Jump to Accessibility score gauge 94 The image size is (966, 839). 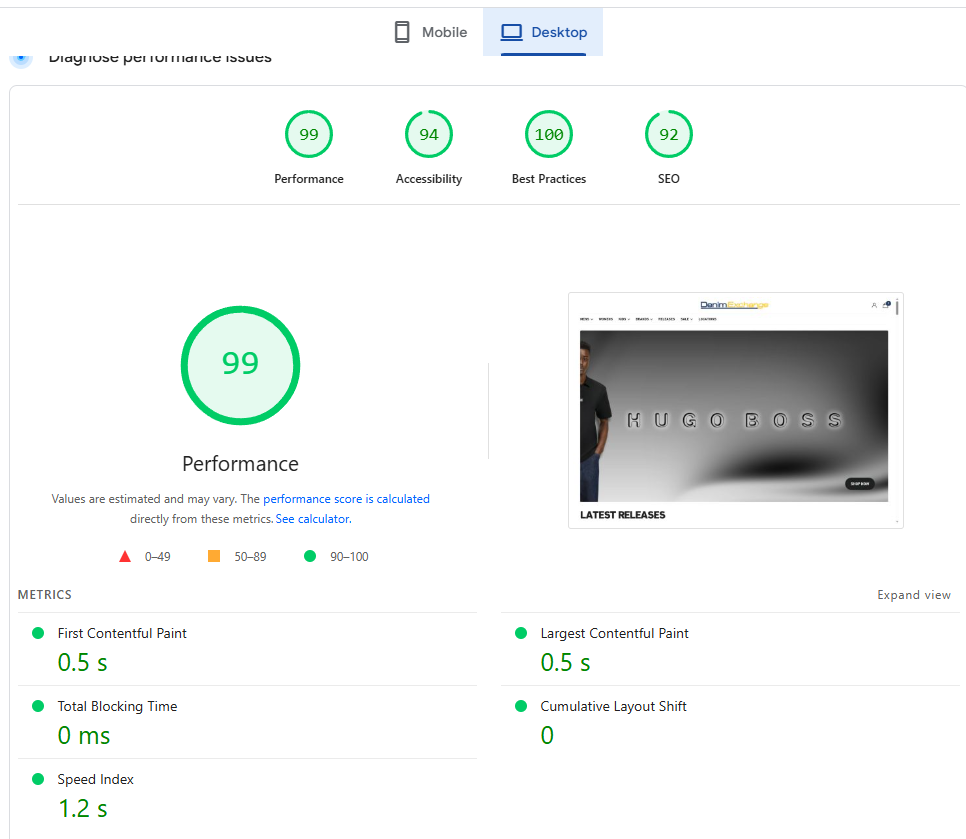tap(429, 135)
